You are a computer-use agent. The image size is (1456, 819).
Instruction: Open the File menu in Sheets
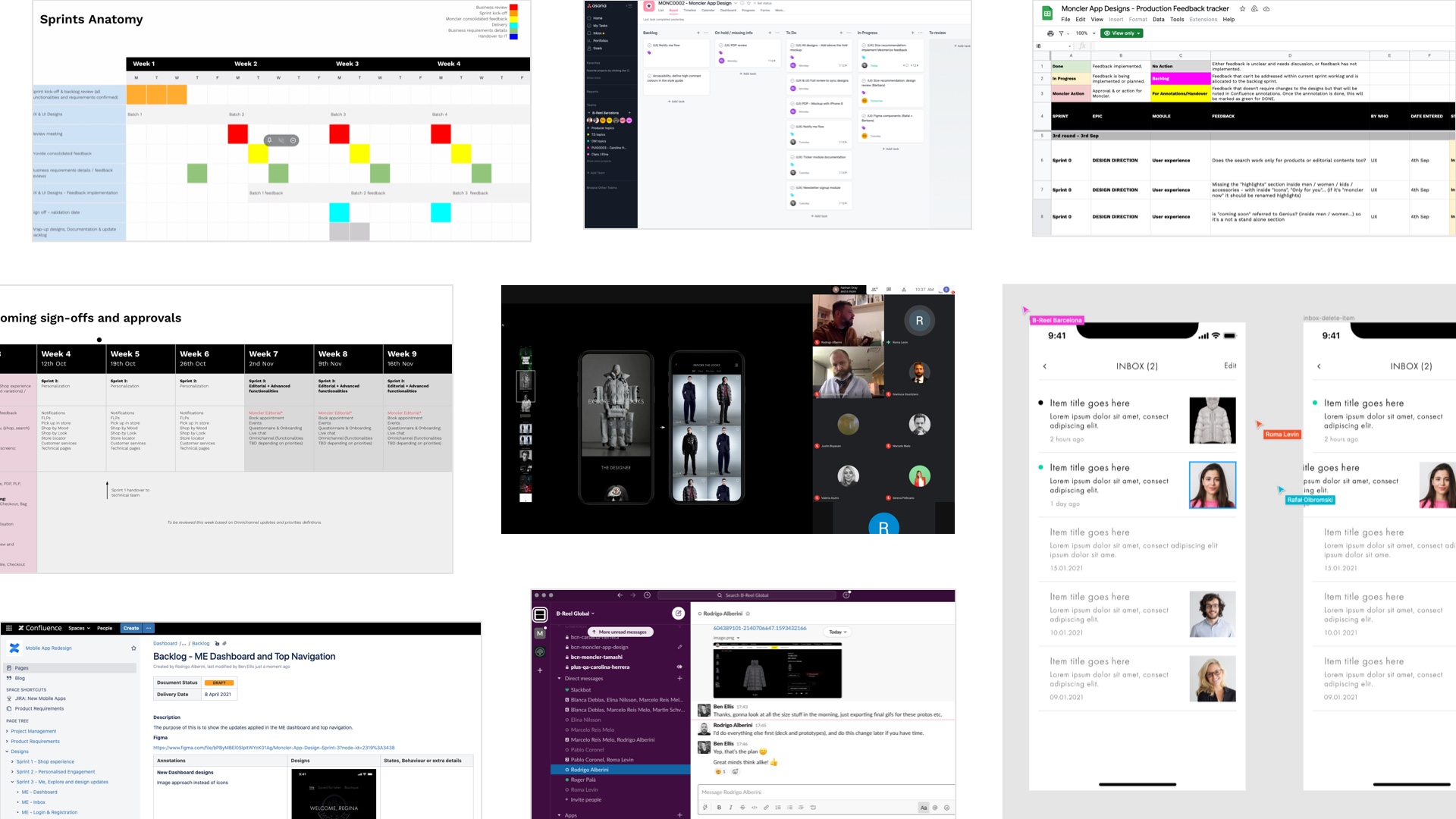tap(1065, 20)
